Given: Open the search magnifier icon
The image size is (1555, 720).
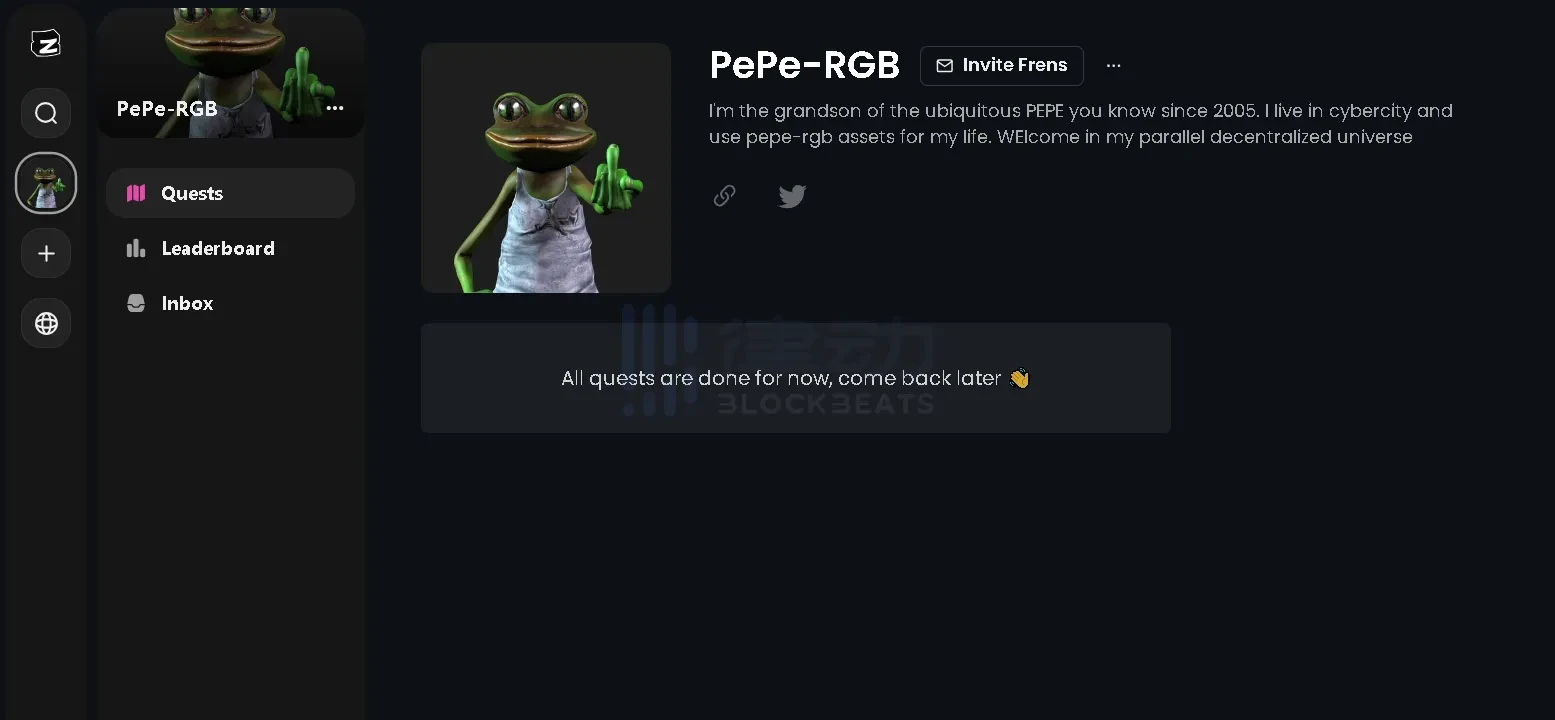Looking at the screenshot, I should 46,113.
